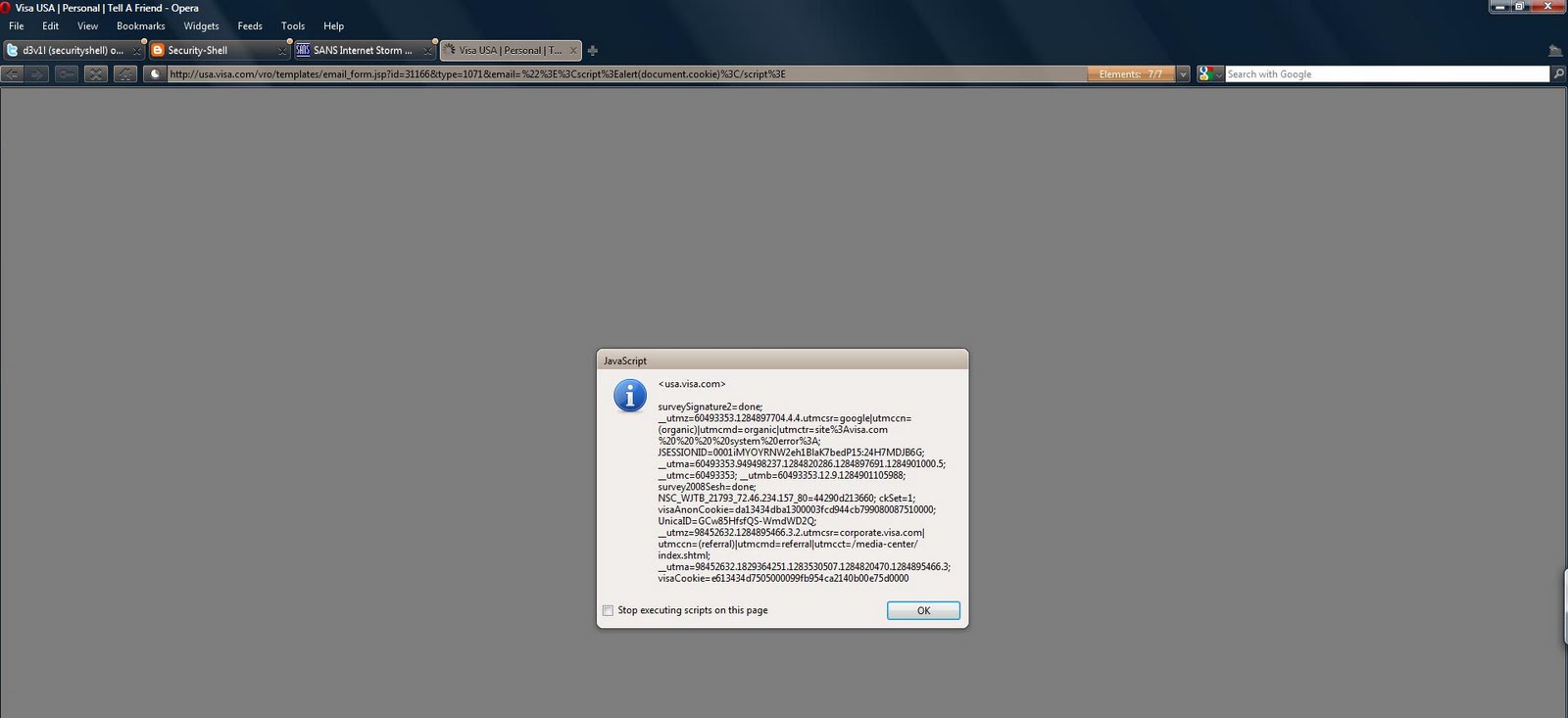Click the Search with Google field
Image resolution: width=1568 pixels, height=718 pixels.
[1387, 74]
